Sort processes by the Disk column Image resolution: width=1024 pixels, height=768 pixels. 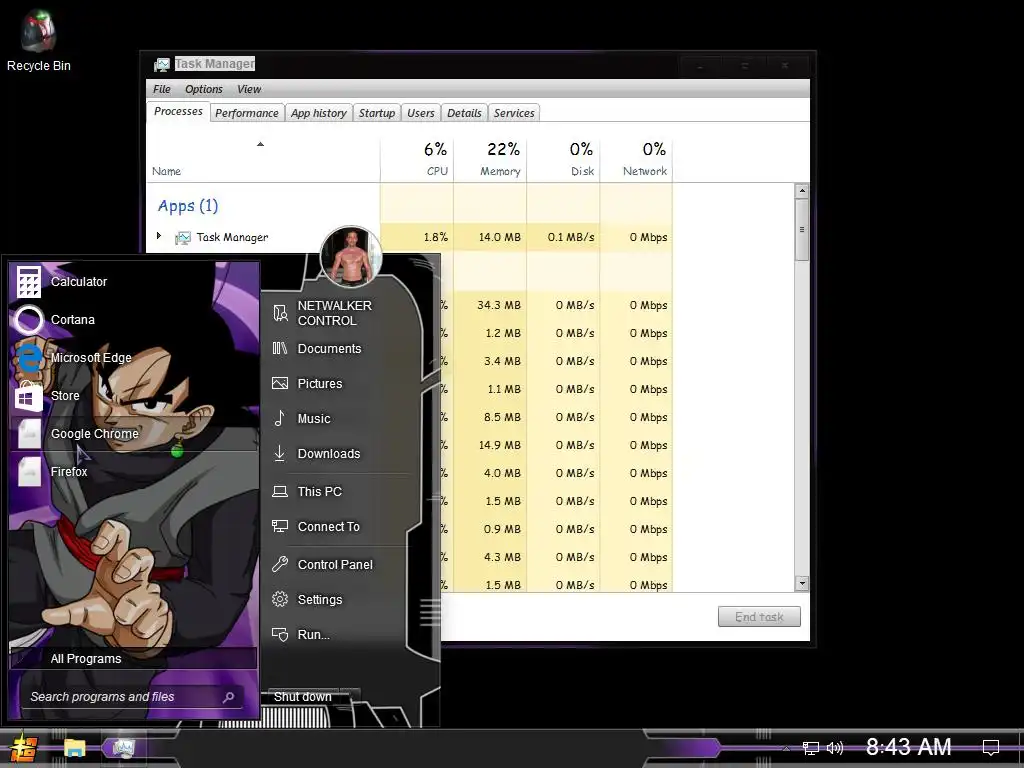coord(563,159)
